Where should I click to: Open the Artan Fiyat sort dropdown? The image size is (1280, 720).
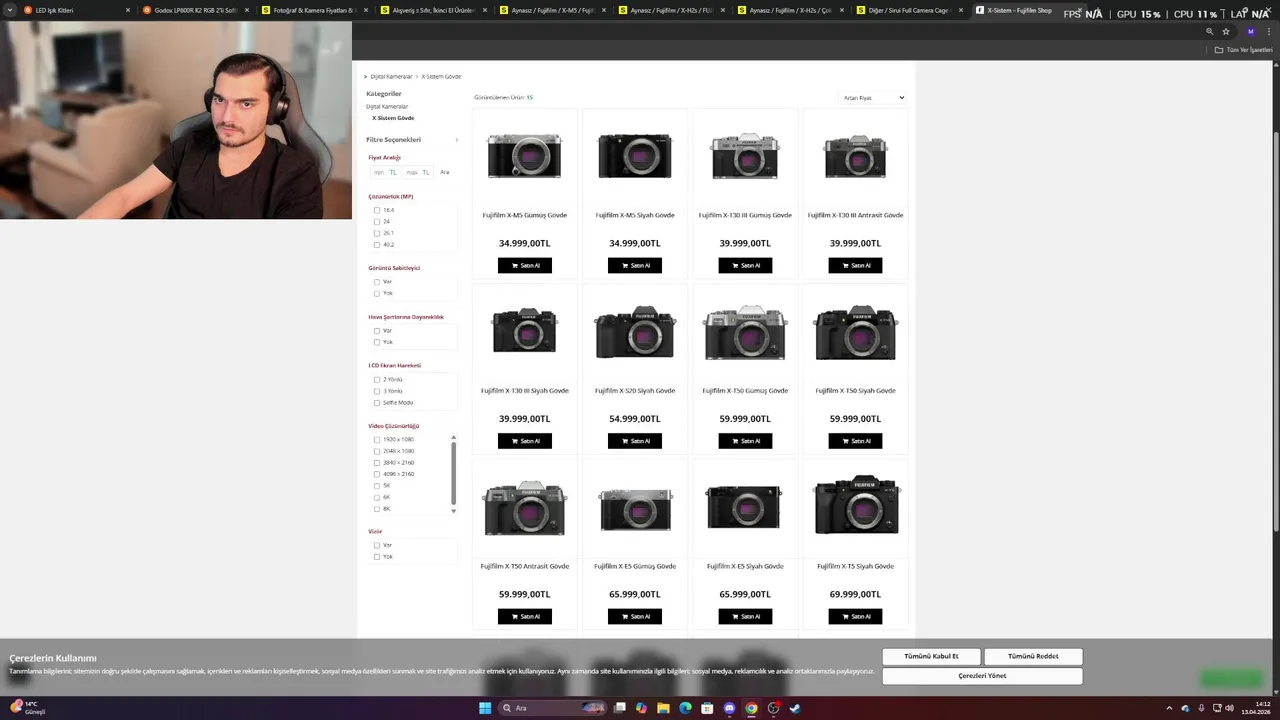click(873, 98)
